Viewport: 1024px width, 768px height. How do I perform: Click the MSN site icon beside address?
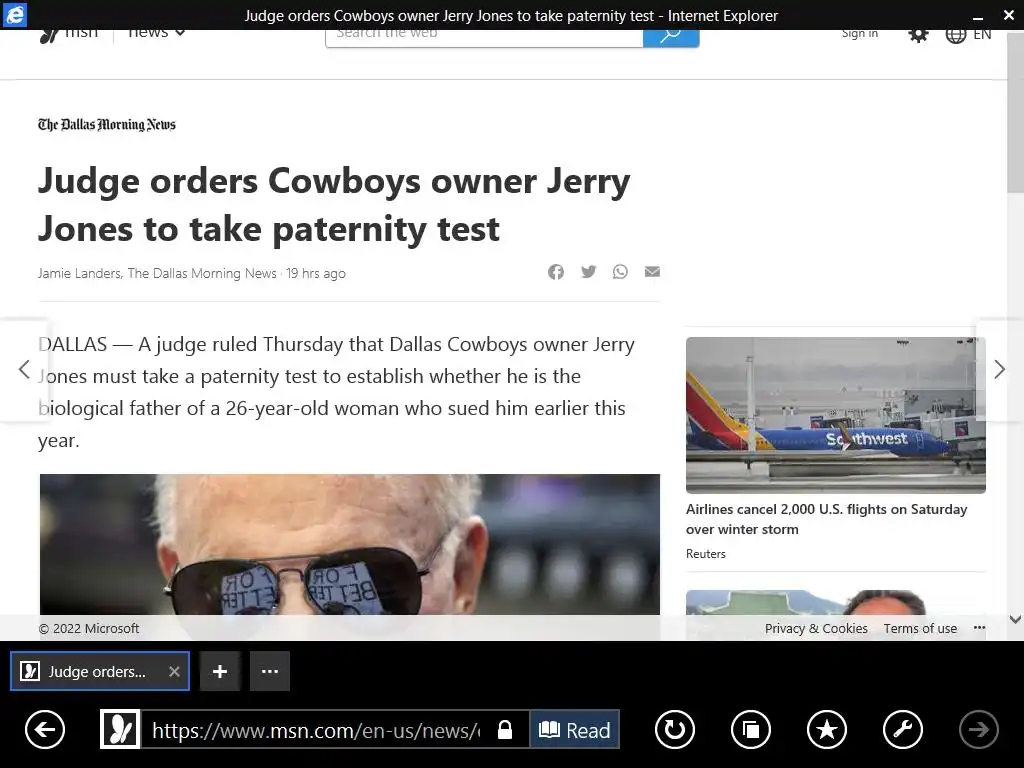click(x=120, y=729)
